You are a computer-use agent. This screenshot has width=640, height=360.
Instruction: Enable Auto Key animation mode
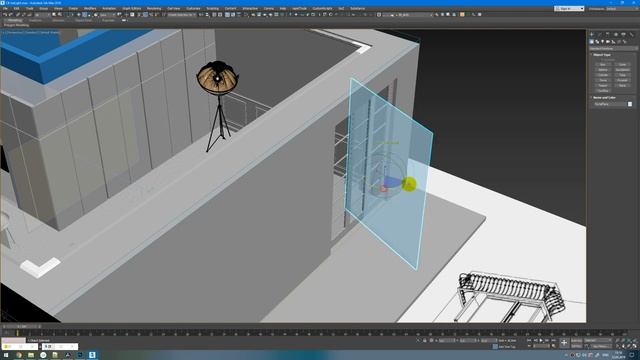pos(577,340)
